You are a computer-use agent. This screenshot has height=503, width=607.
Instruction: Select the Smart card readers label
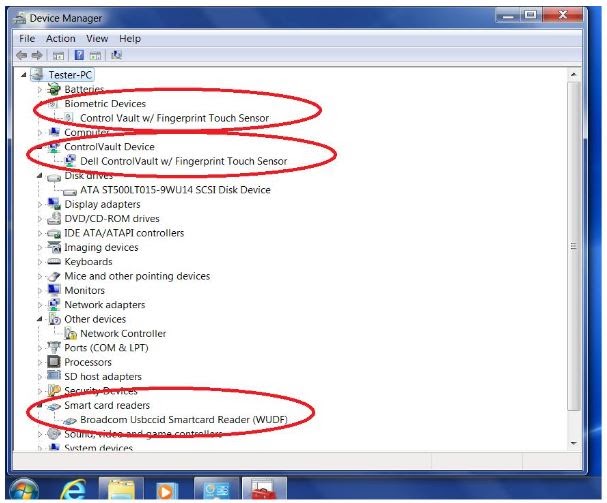click(107, 405)
